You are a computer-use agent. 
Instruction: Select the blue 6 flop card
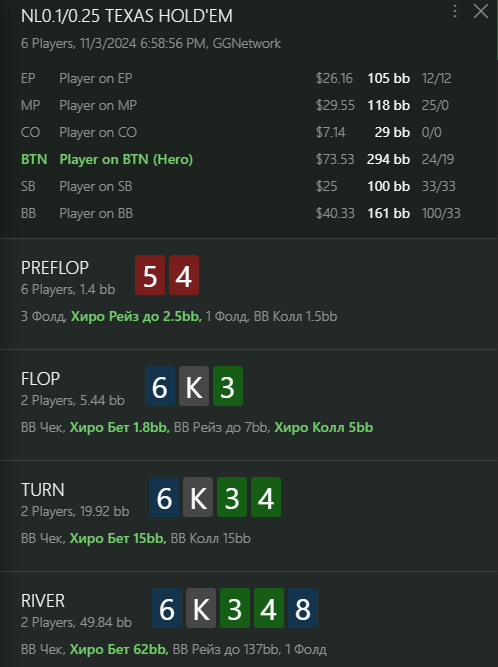coord(160,386)
